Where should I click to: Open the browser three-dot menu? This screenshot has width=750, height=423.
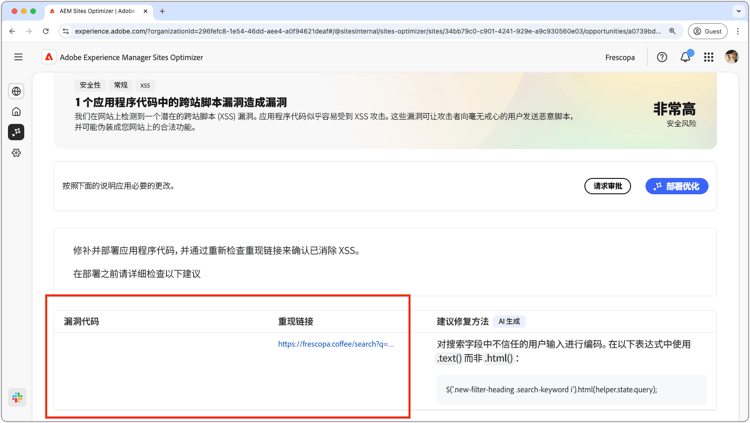click(x=738, y=31)
